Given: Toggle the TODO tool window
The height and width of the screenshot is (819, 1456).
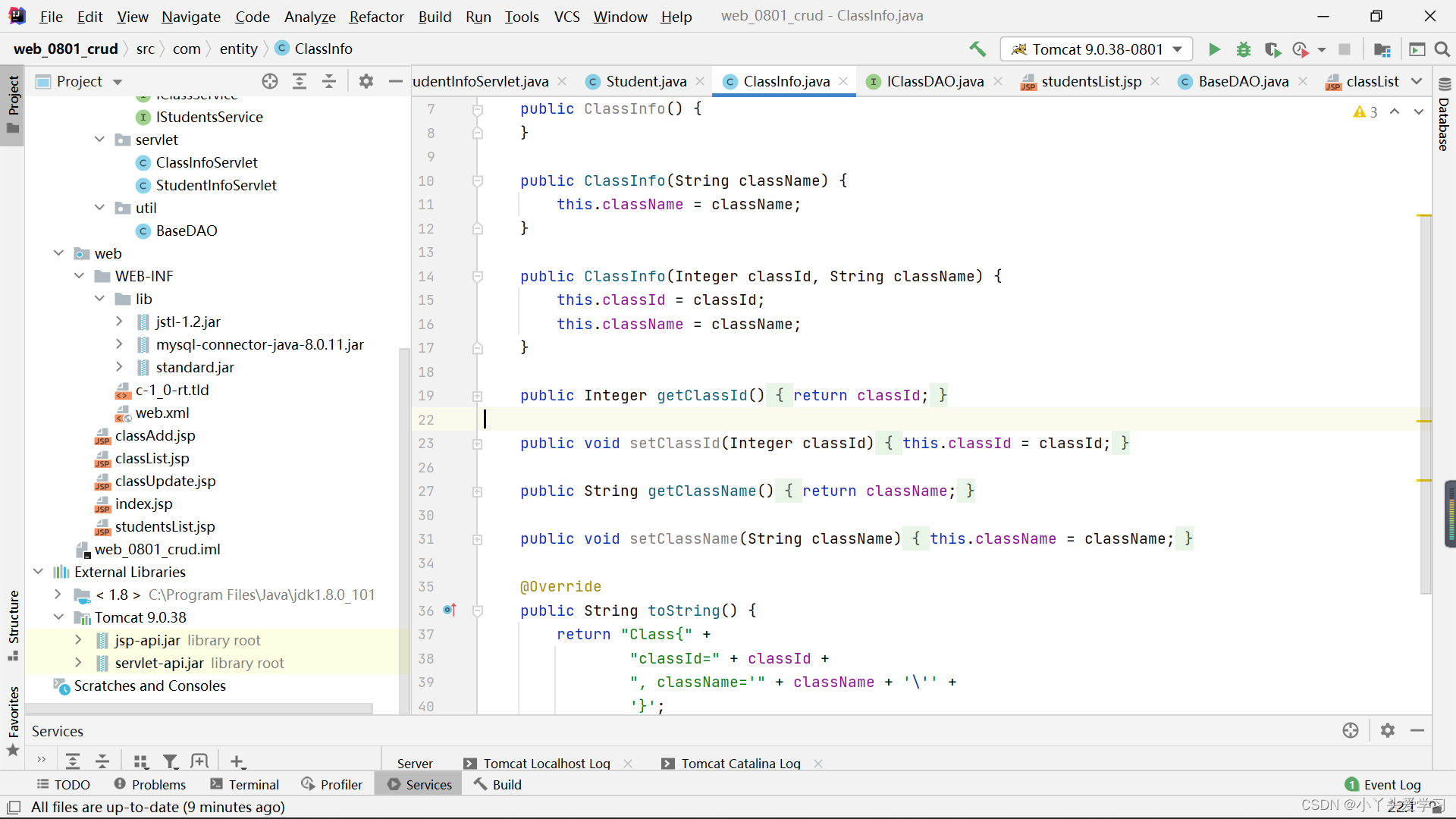Looking at the screenshot, I should point(64,784).
